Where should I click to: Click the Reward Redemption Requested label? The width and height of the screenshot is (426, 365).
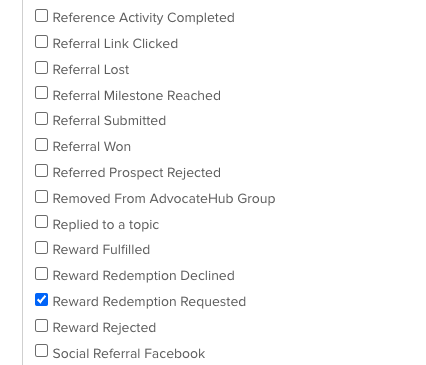click(149, 302)
